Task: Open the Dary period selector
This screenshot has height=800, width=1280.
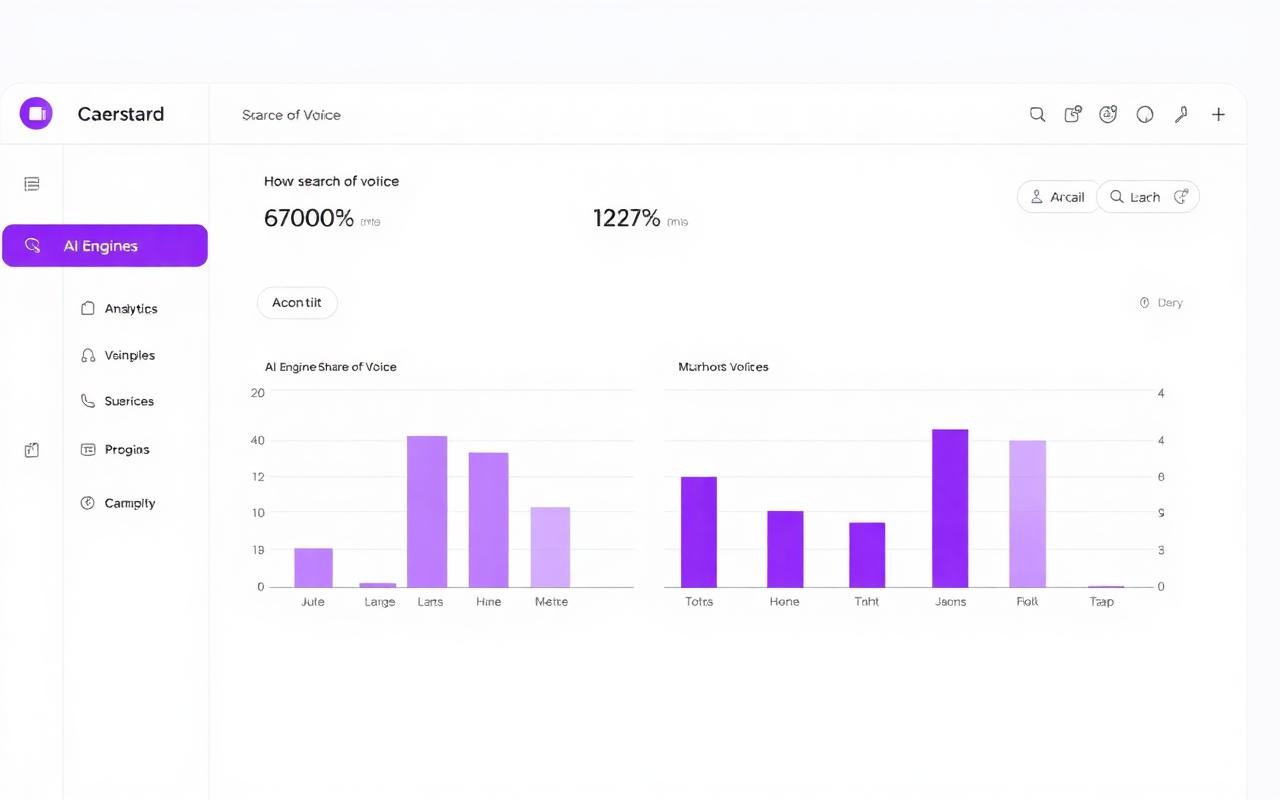Action: [1161, 303]
